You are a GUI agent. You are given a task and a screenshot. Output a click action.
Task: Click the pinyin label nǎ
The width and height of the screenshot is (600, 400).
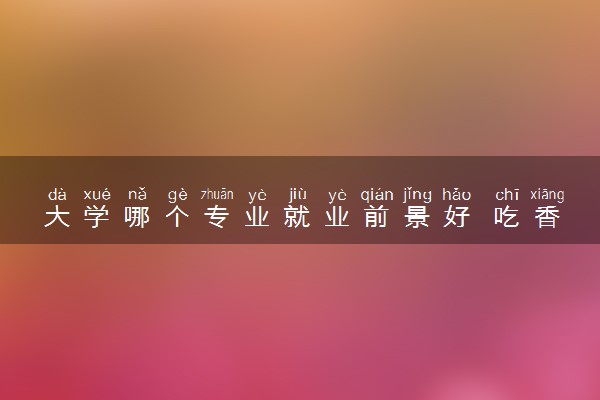coord(137,194)
